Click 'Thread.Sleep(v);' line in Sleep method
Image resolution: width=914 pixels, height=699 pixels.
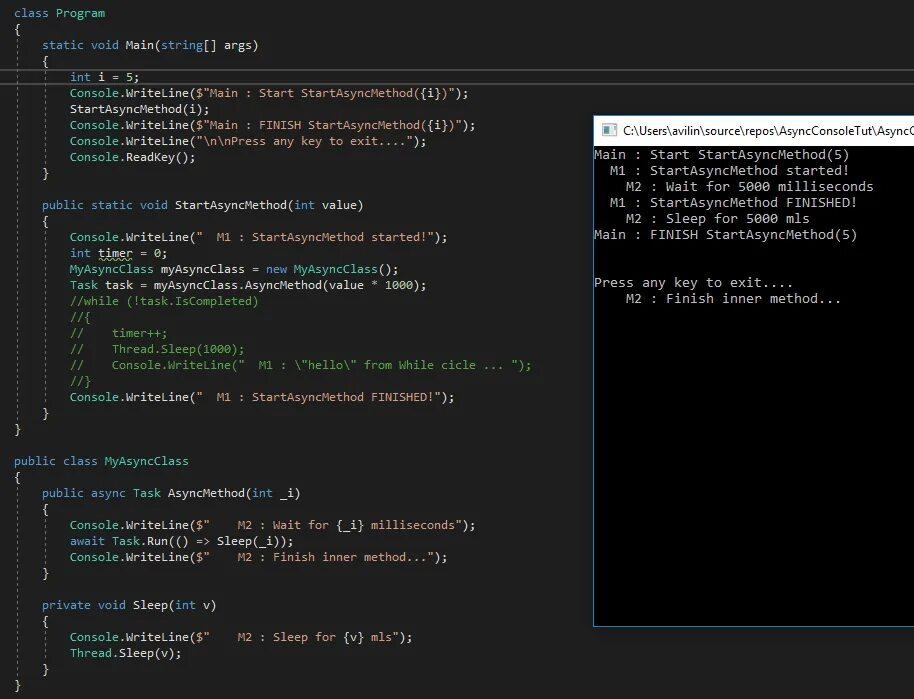[125, 653]
